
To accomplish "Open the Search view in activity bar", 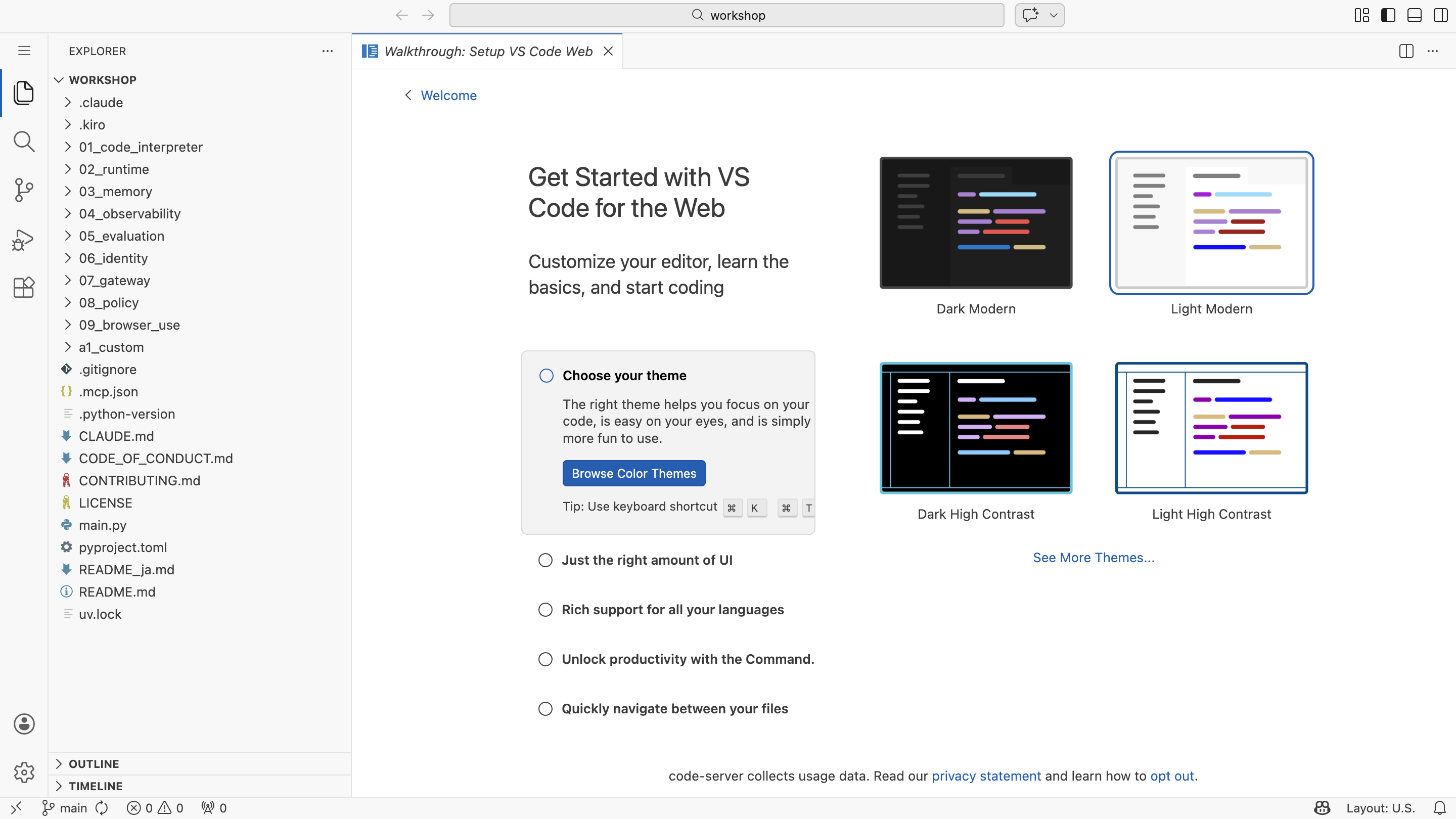I will [24, 142].
